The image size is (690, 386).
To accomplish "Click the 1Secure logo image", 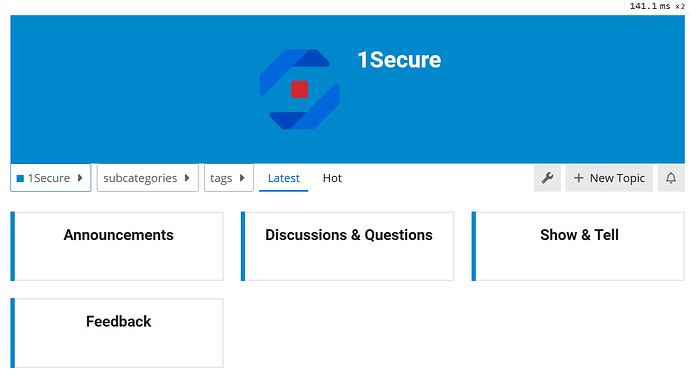I will pyautogui.click(x=300, y=89).
